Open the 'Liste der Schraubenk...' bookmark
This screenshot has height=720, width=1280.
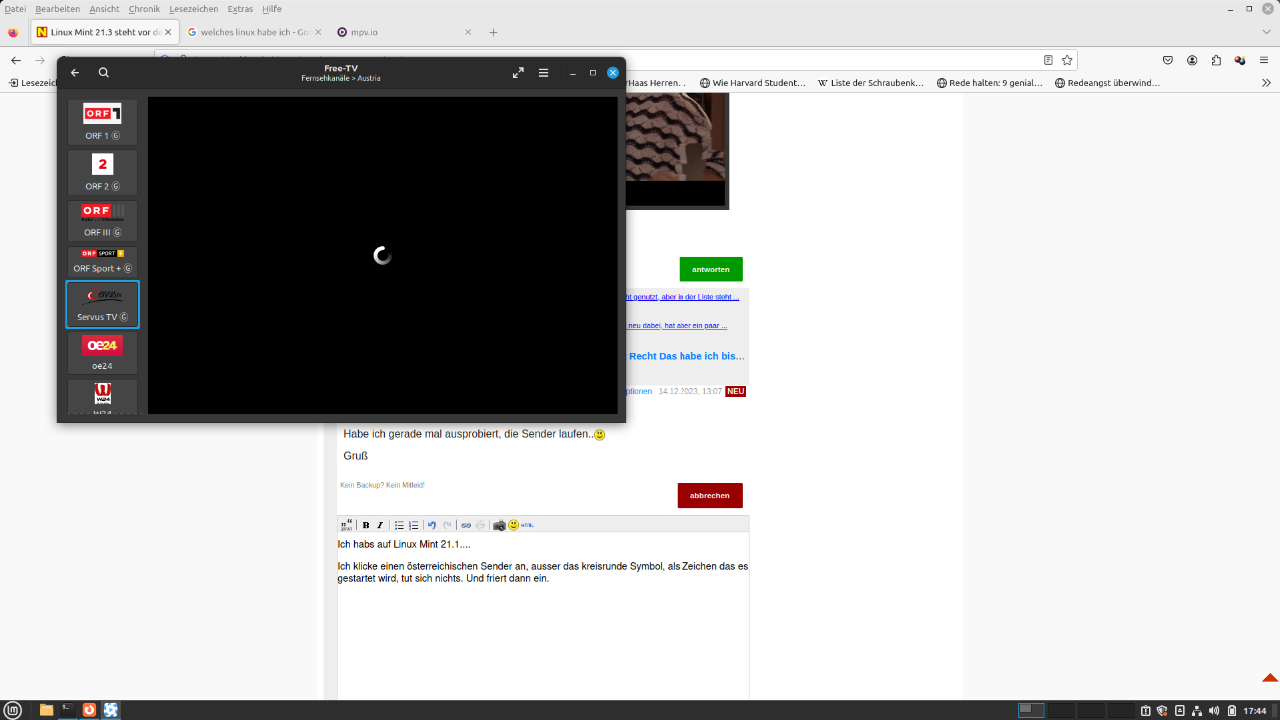(870, 83)
